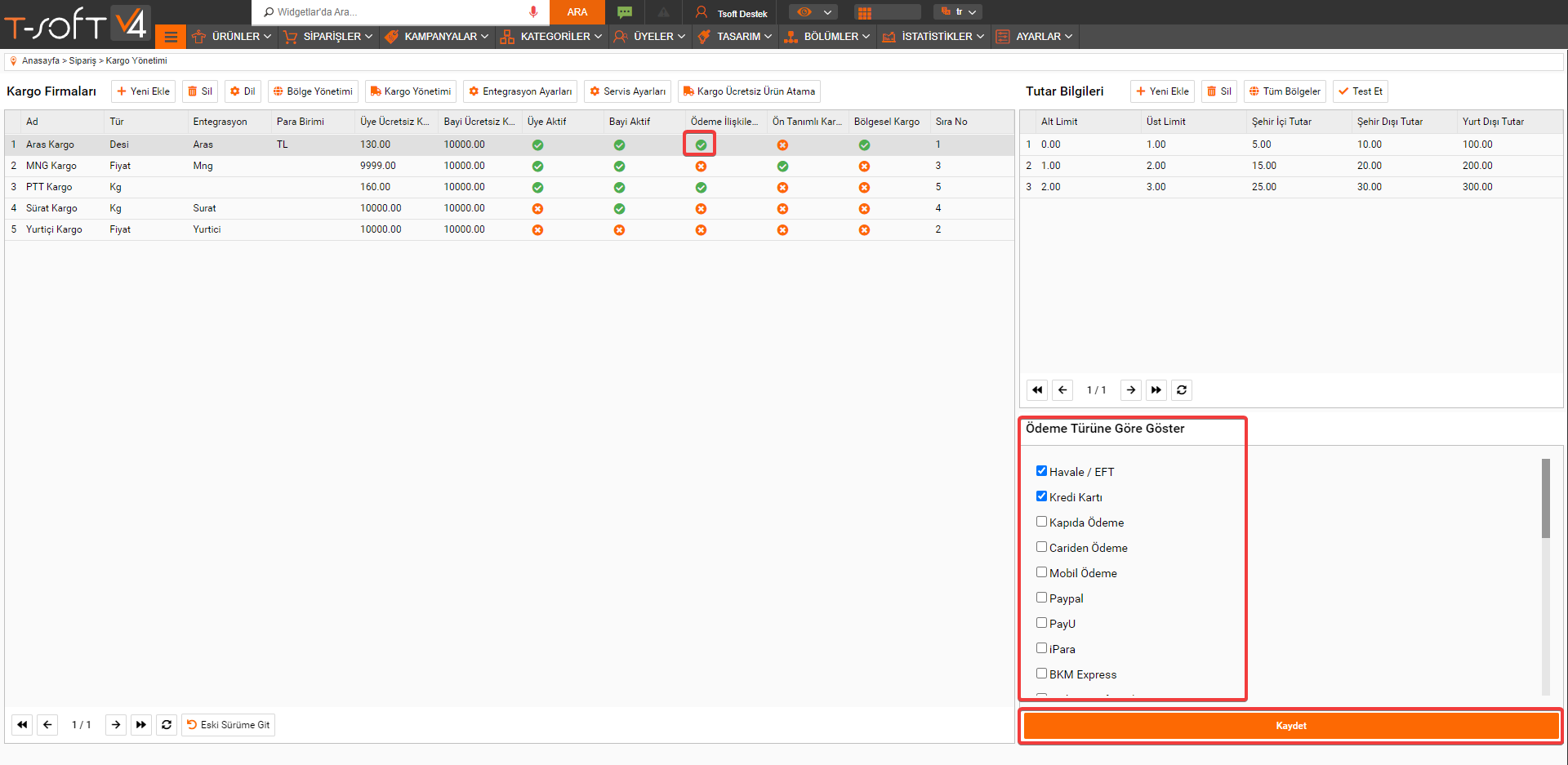1568x765 pixels.
Task: Expand the KAMPANYALAR dropdown menu
Action: [x=437, y=37]
